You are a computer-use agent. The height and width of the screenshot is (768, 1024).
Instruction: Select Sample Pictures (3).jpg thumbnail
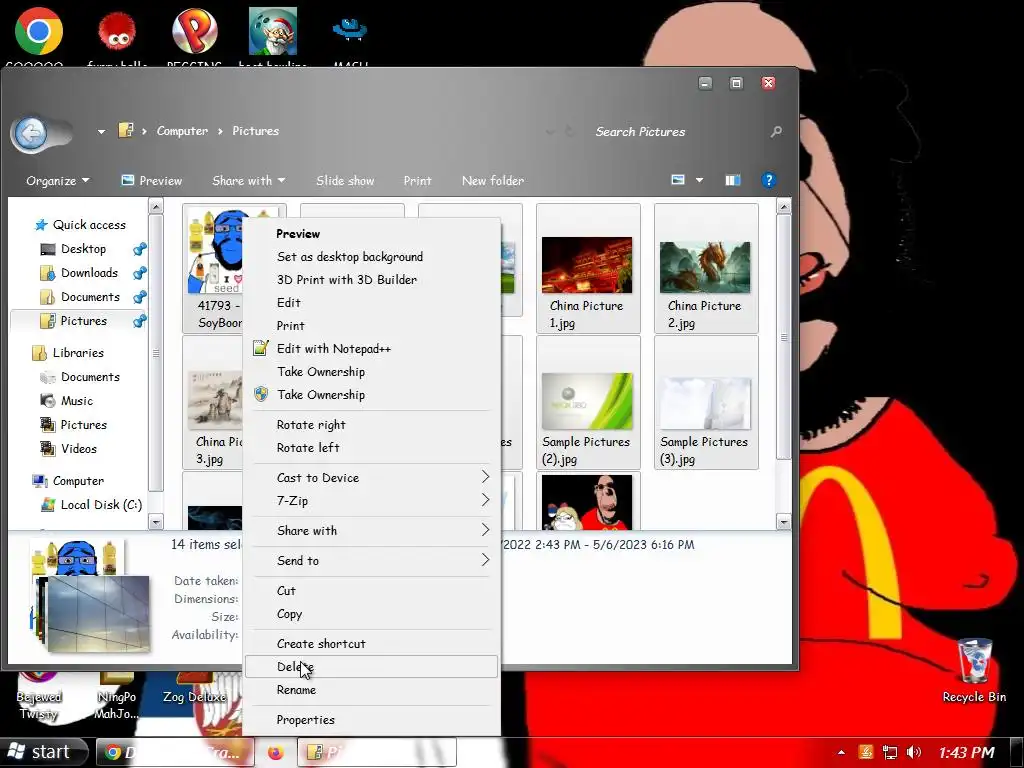pyautogui.click(x=706, y=403)
